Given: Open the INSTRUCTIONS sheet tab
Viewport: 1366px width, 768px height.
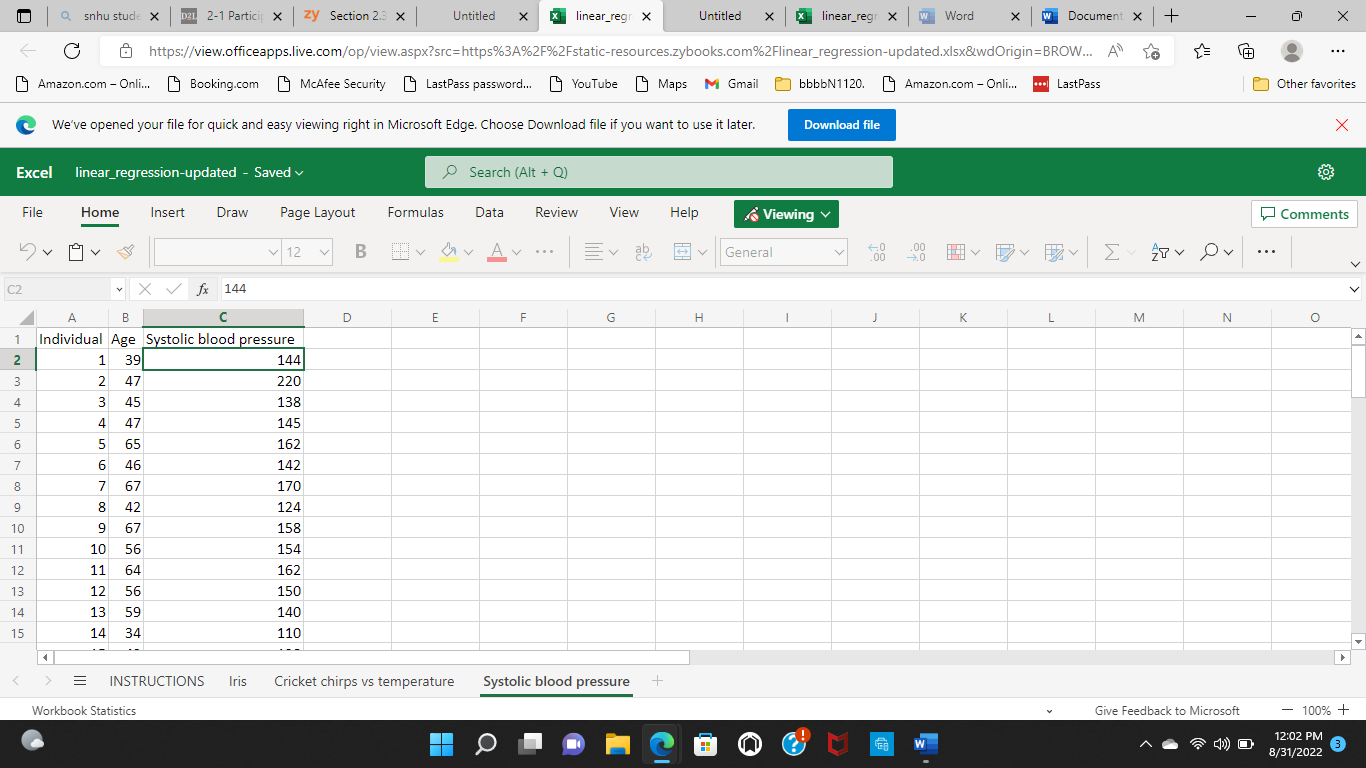Looking at the screenshot, I should (157, 681).
